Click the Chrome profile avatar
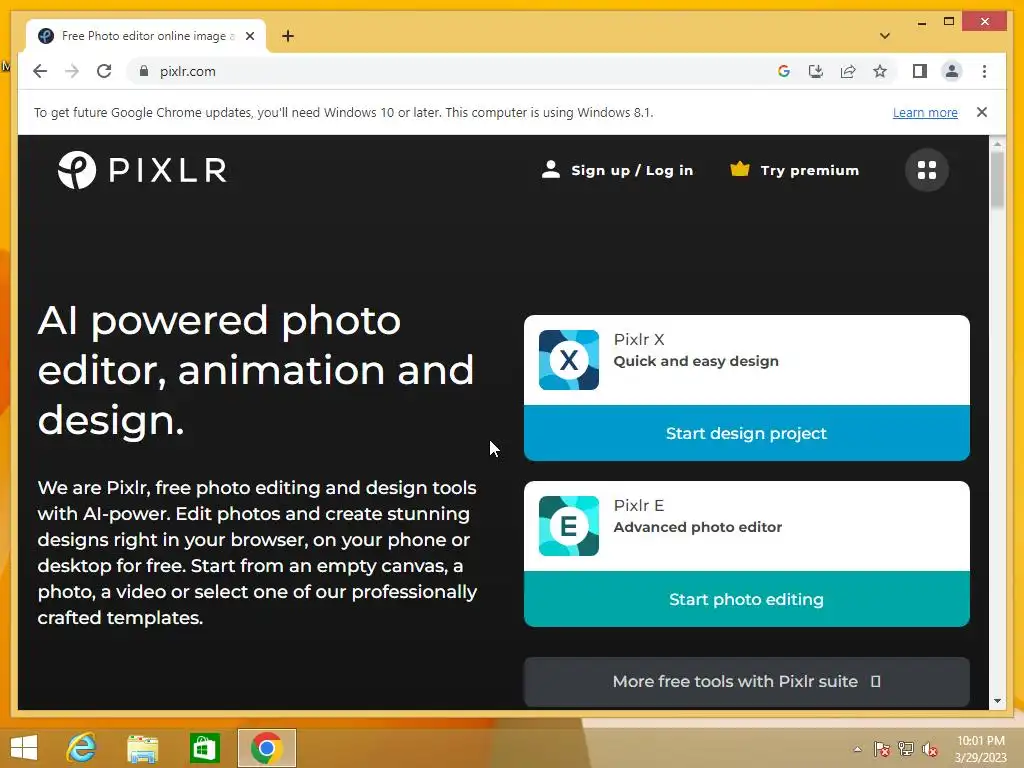The height and width of the screenshot is (768, 1024). pos(952,71)
